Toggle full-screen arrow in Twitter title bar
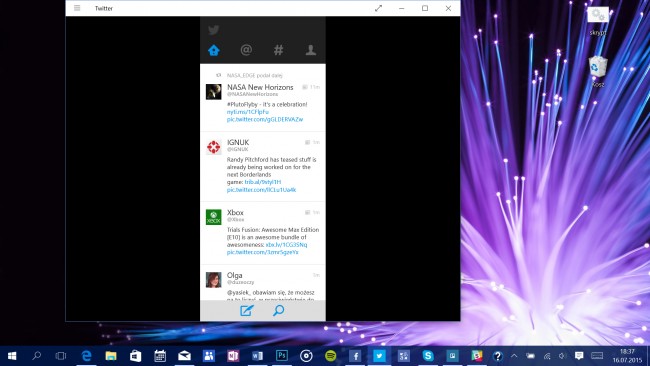 [378, 8]
